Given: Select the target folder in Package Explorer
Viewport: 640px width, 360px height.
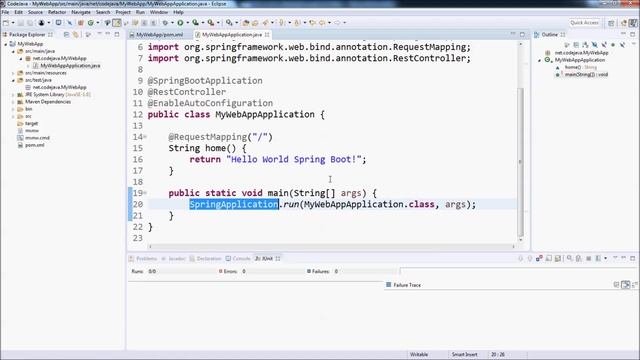Looking at the screenshot, I should (x=31, y=123).
